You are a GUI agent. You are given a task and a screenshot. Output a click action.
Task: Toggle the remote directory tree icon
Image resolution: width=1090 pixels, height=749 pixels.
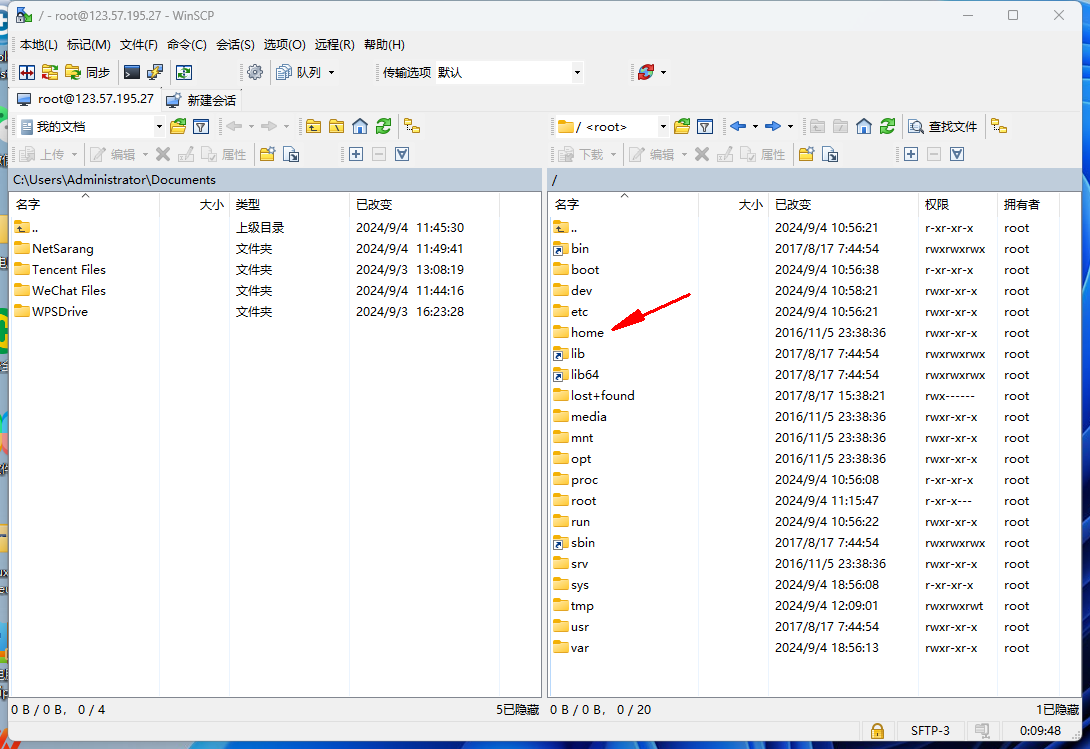999,127
